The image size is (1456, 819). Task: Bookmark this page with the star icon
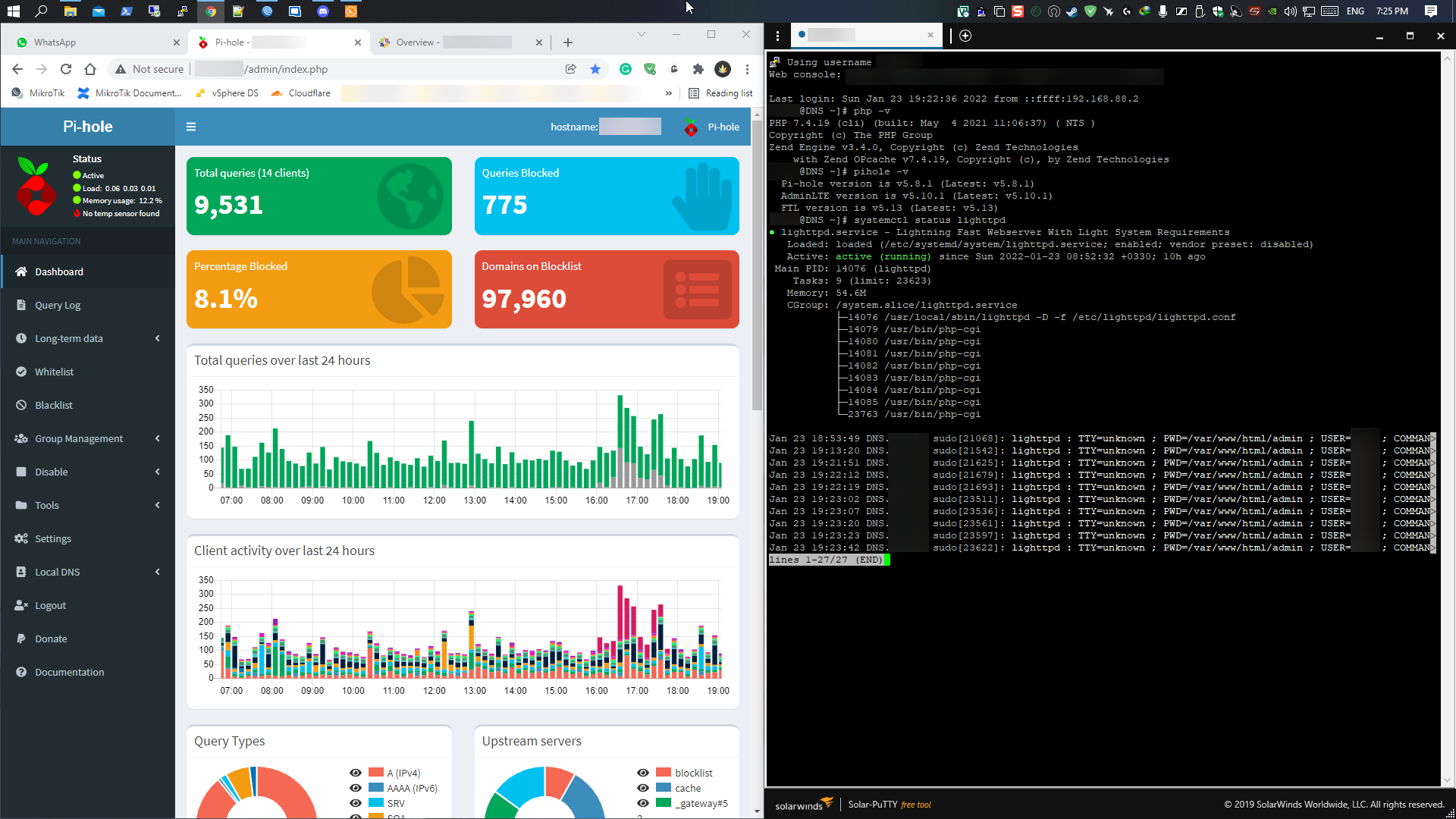pyautogui.click(x=595, y=69)
